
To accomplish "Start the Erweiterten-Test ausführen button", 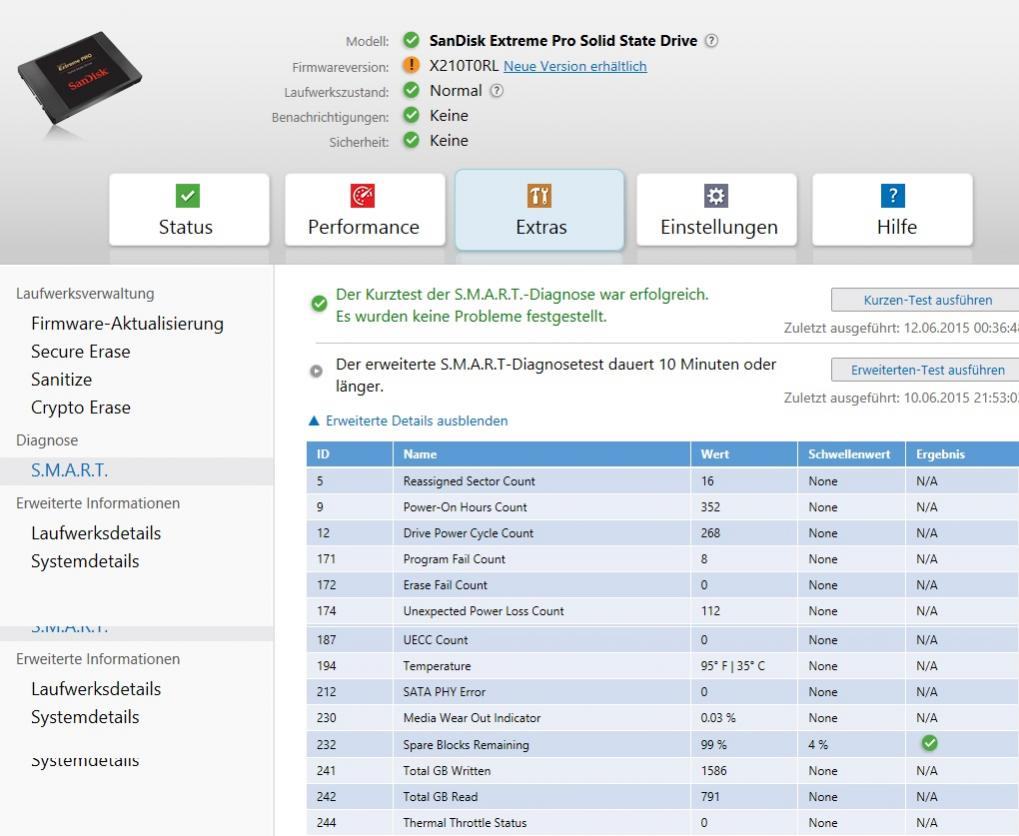I will point(927,370).
